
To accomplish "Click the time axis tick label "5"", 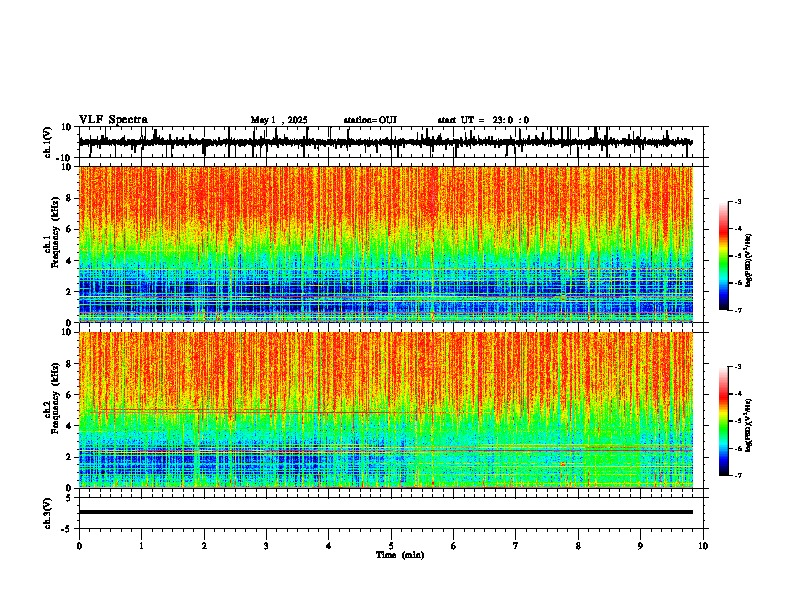I will pyautogui.click(x=391, y=546).
